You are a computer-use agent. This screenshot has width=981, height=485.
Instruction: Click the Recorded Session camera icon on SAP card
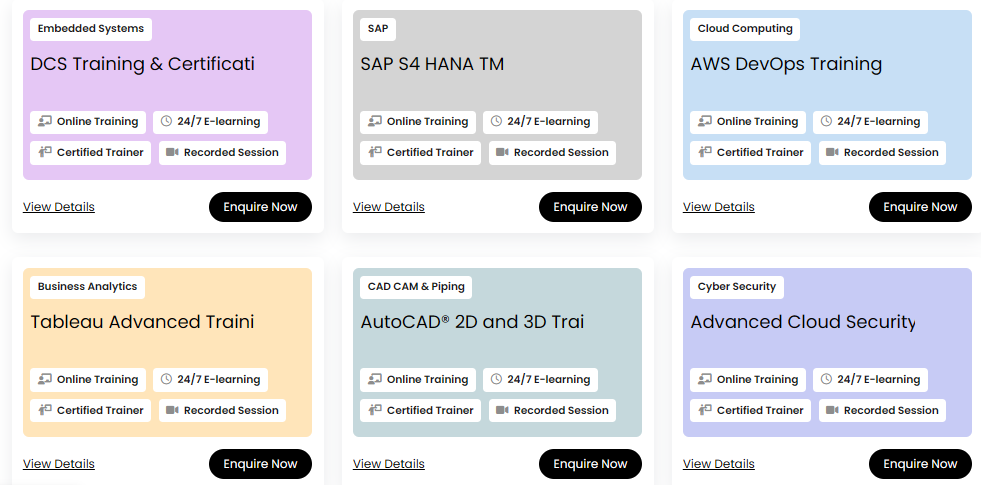click(501, 153)
